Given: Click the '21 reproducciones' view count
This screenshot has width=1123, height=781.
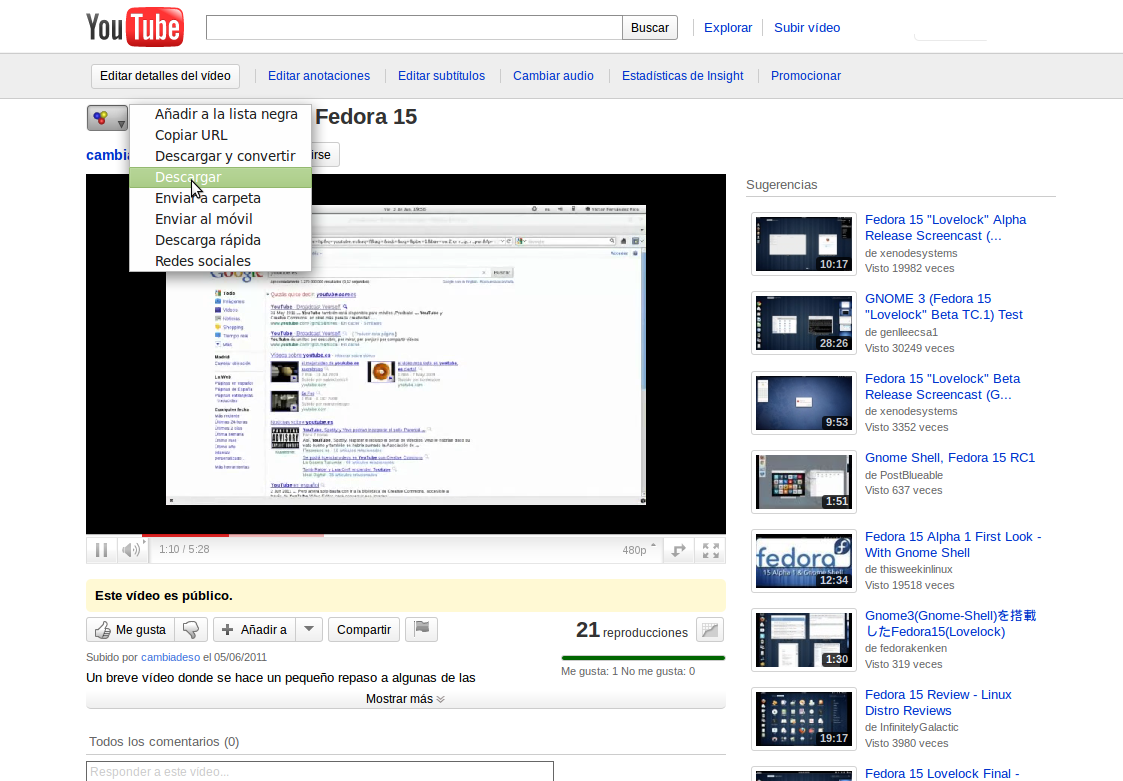Looking at the screenshot, I should pos(632,631).
